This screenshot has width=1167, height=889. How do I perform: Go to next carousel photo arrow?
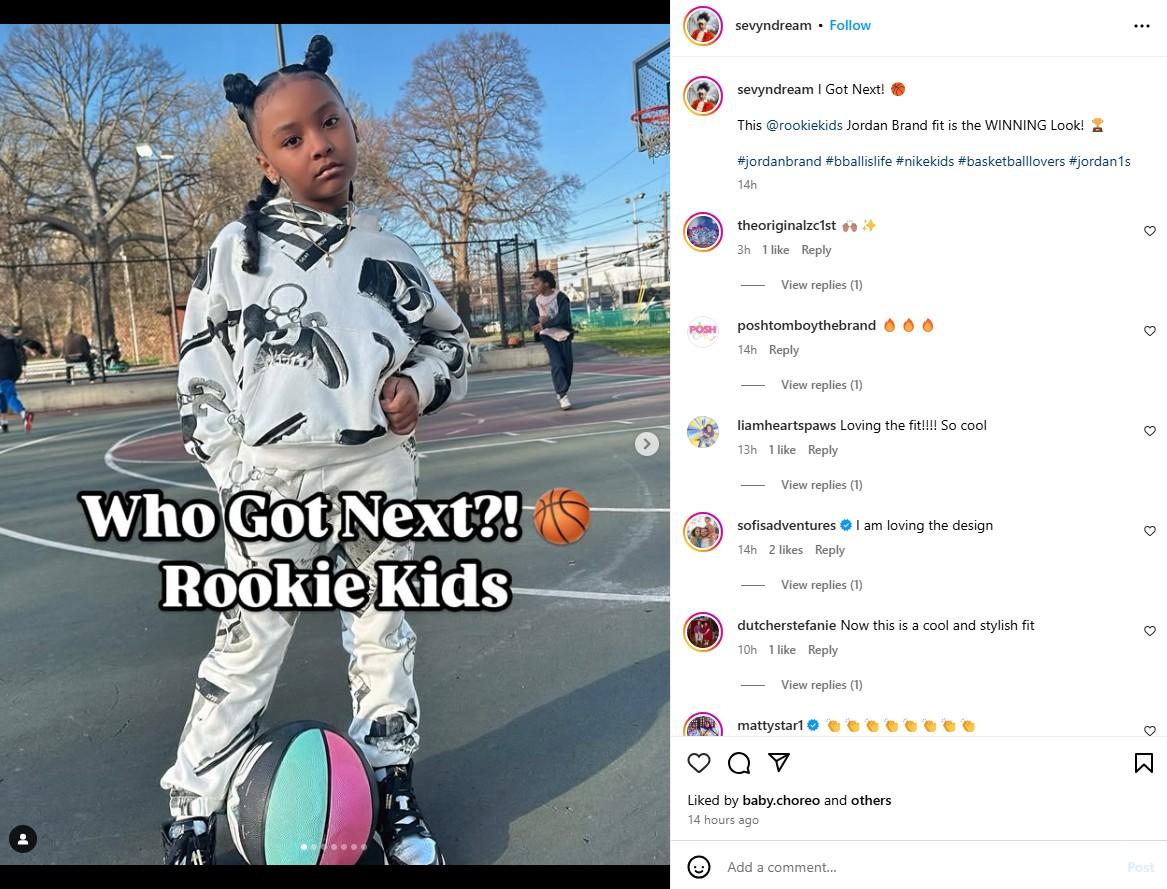(646, 444)
